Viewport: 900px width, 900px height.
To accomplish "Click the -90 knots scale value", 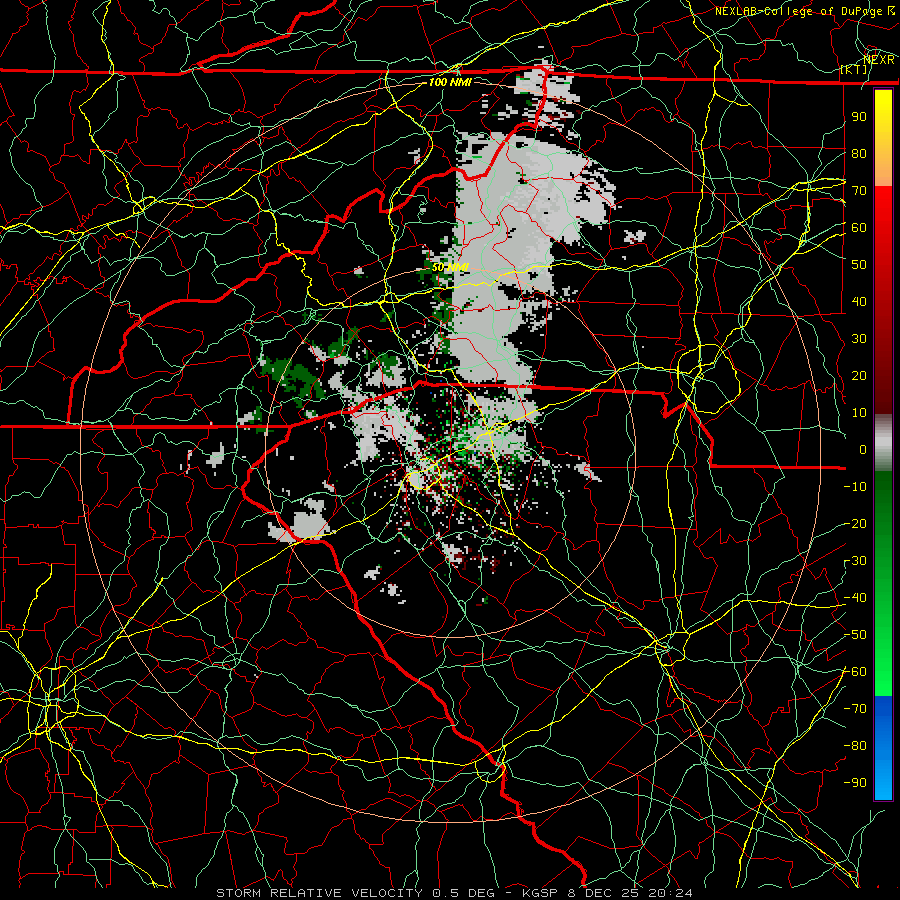I will point(855,783).
